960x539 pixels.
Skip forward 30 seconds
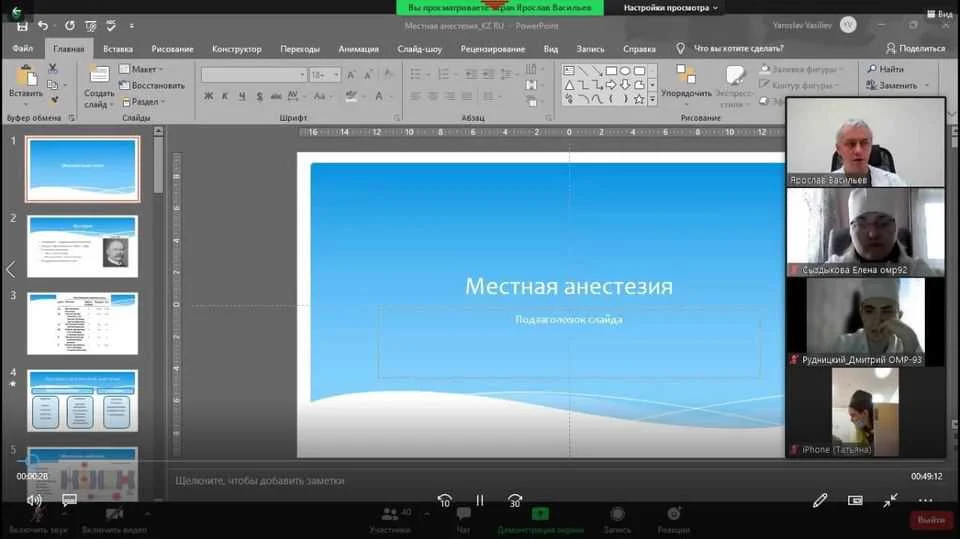tap(515, 500)
